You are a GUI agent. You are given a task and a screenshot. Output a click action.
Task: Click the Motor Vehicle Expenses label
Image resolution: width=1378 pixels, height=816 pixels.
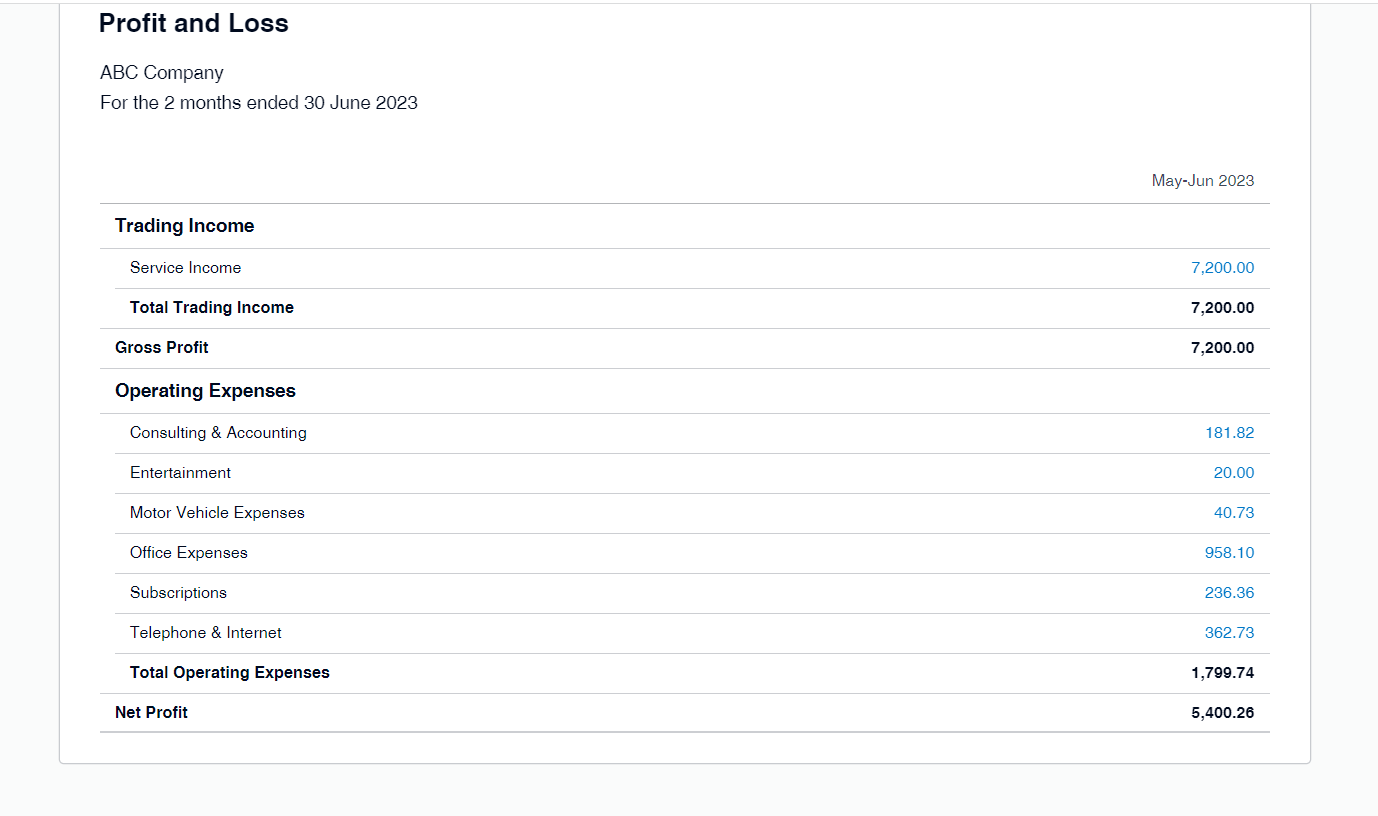(217, 513)
